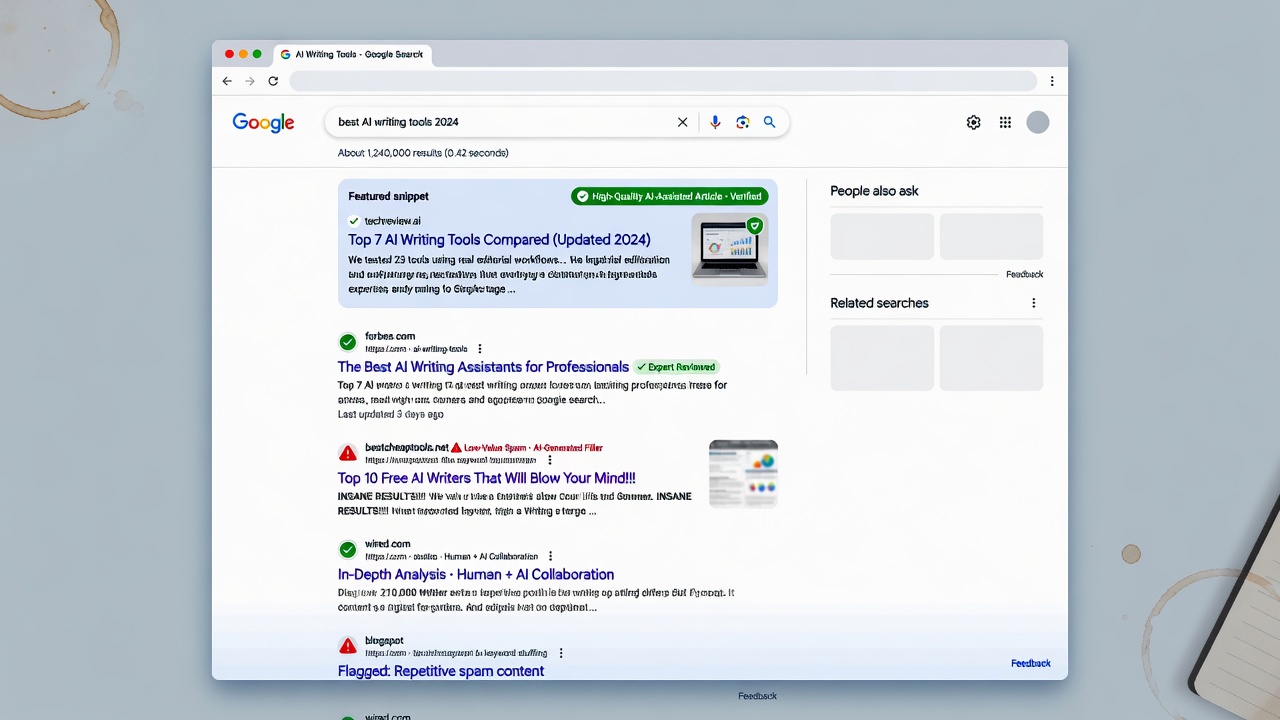This screenshot has height=720, width=1280.
Task: Click the High-Quality AI-Assisted Article Verified badge
Action: (x=669, y=196)
